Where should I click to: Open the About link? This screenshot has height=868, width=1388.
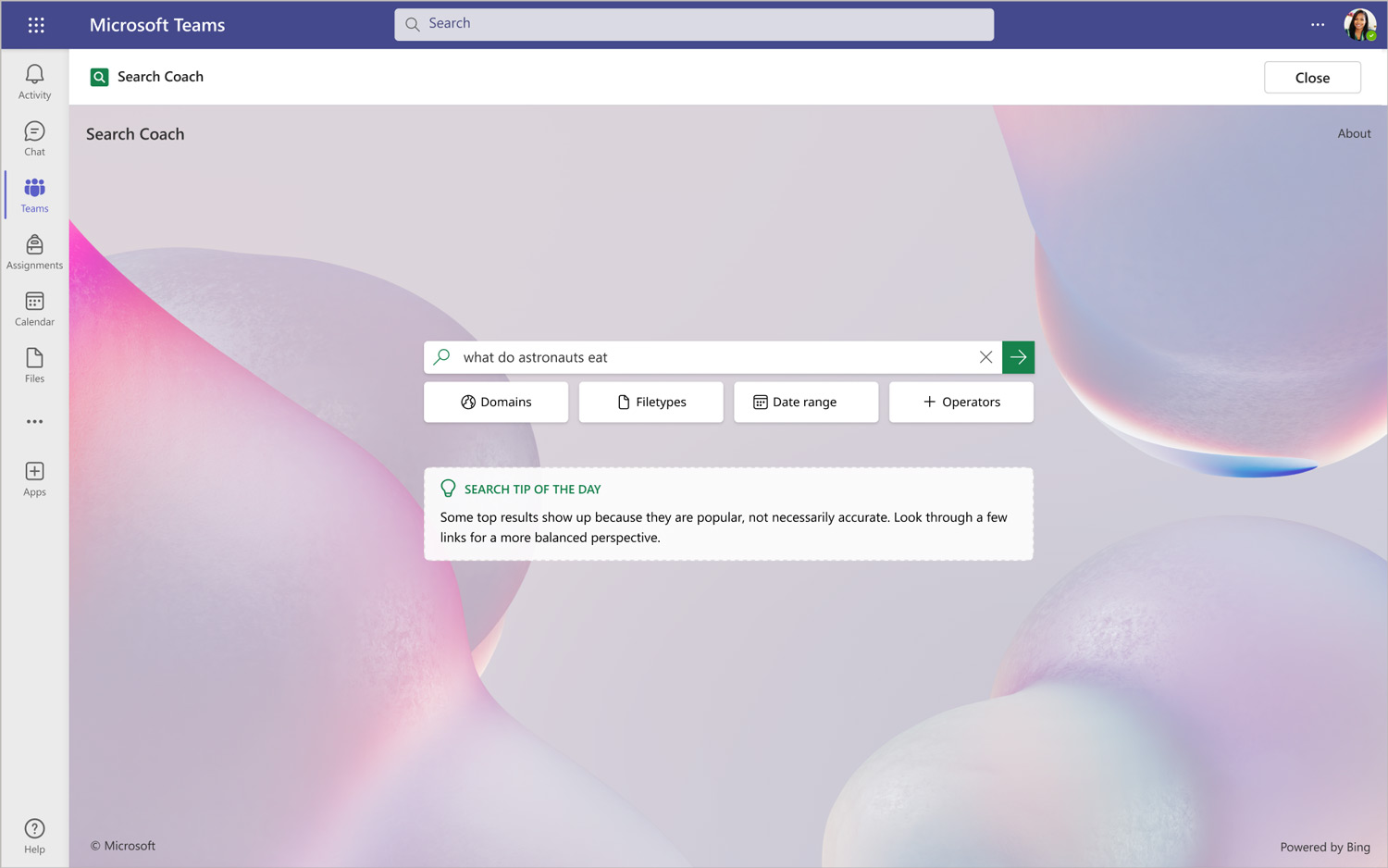(x=1354, y=134)
